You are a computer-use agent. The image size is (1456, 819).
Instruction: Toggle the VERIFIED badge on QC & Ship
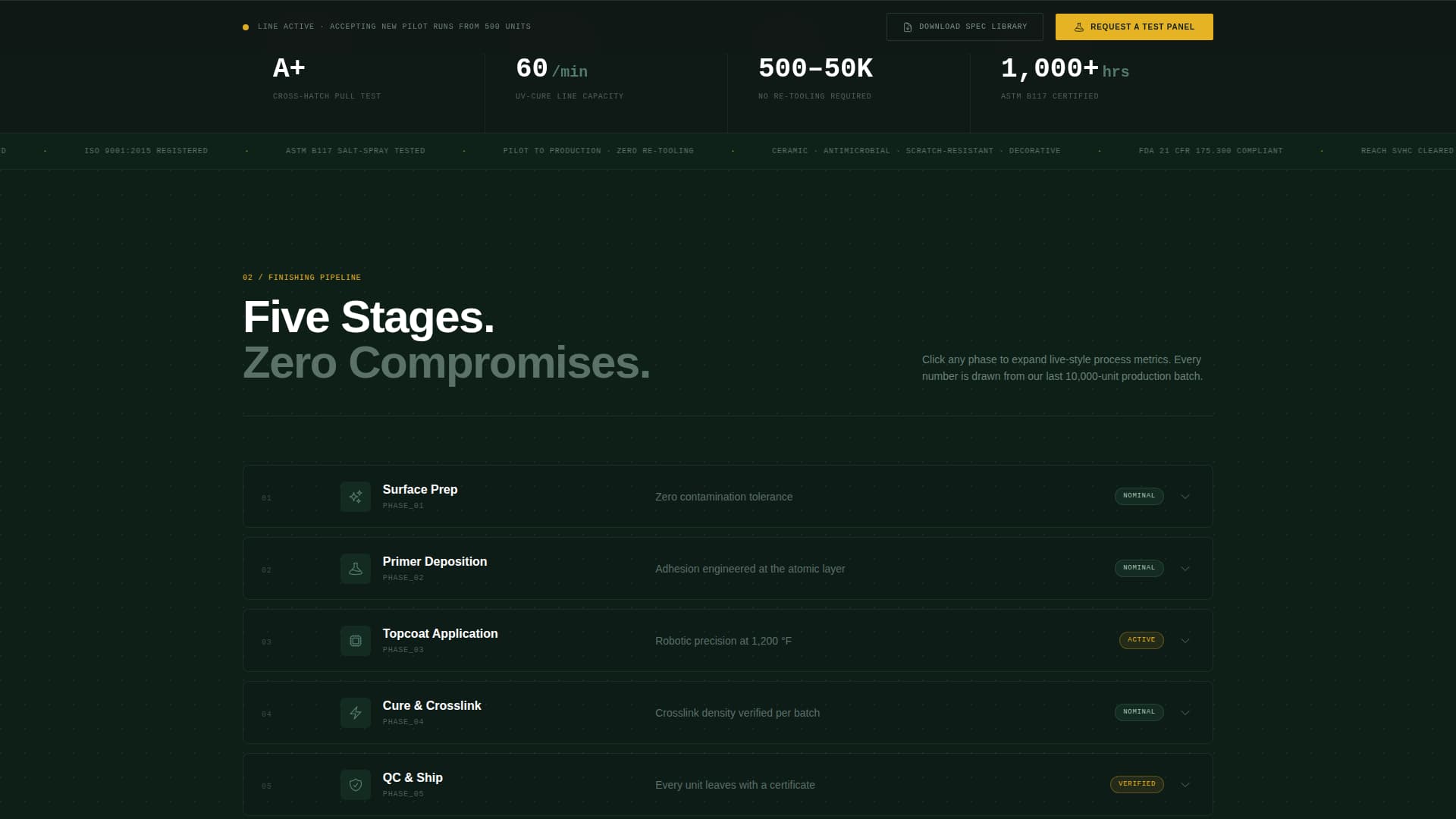point(1136,784)
